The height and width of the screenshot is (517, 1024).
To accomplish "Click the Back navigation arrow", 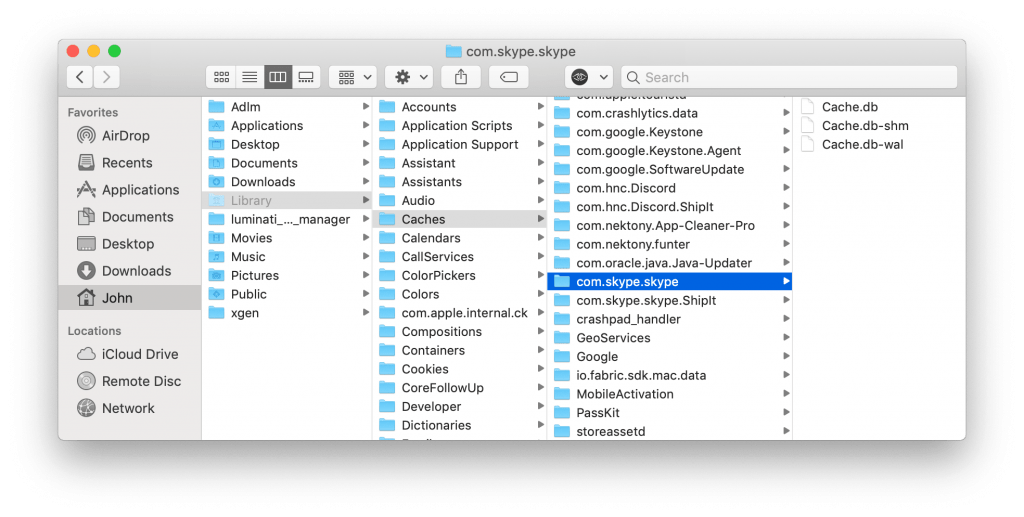I will tap(80, 77).
